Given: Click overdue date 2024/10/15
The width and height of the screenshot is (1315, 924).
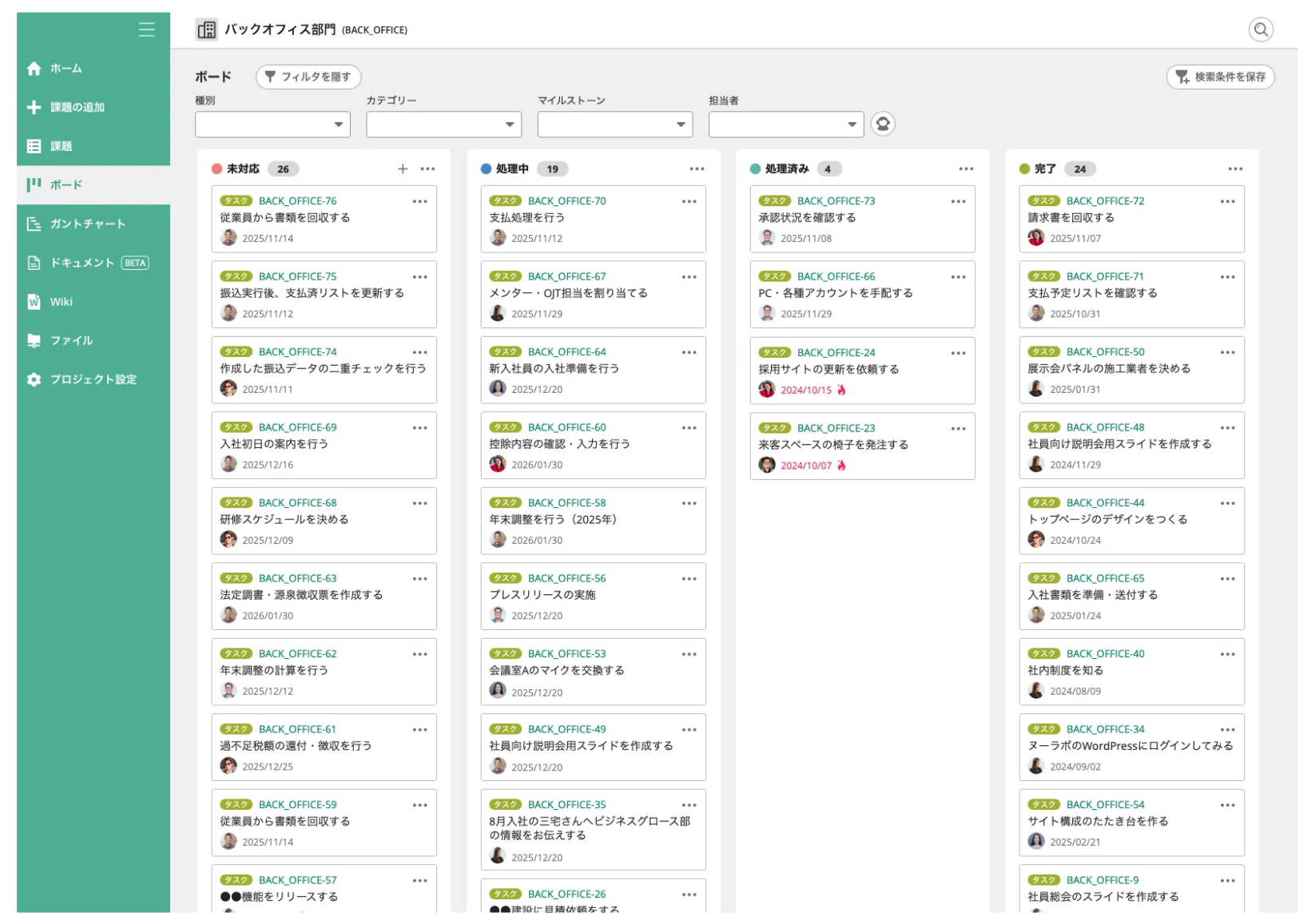Looking at the screenshot, I should pyautogui.click(x=806, y=390).
